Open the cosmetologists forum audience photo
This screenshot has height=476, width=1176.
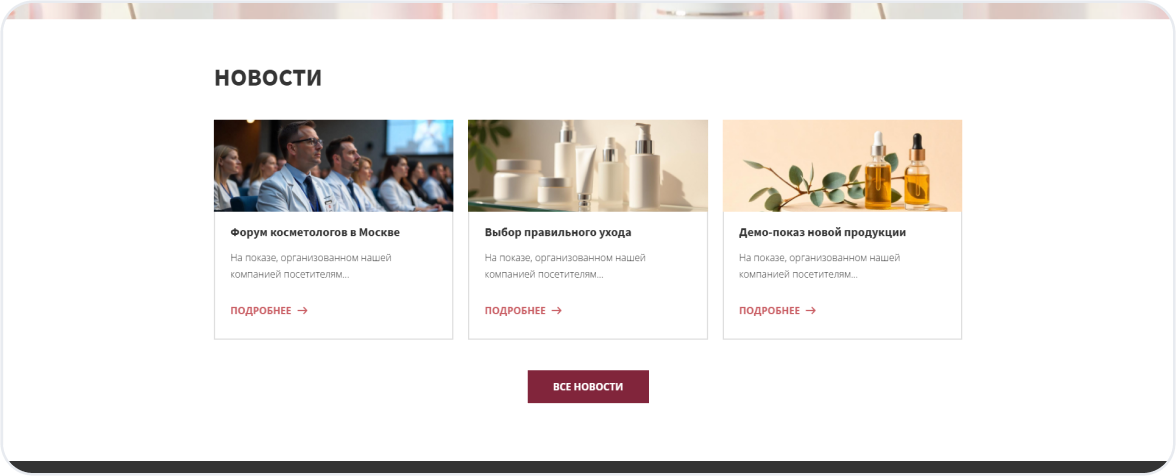334,166
